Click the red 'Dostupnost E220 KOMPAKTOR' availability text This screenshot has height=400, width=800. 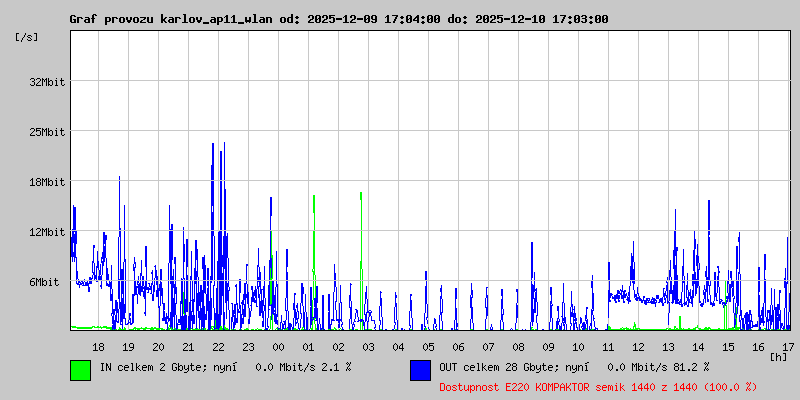(x=598, y=387)
